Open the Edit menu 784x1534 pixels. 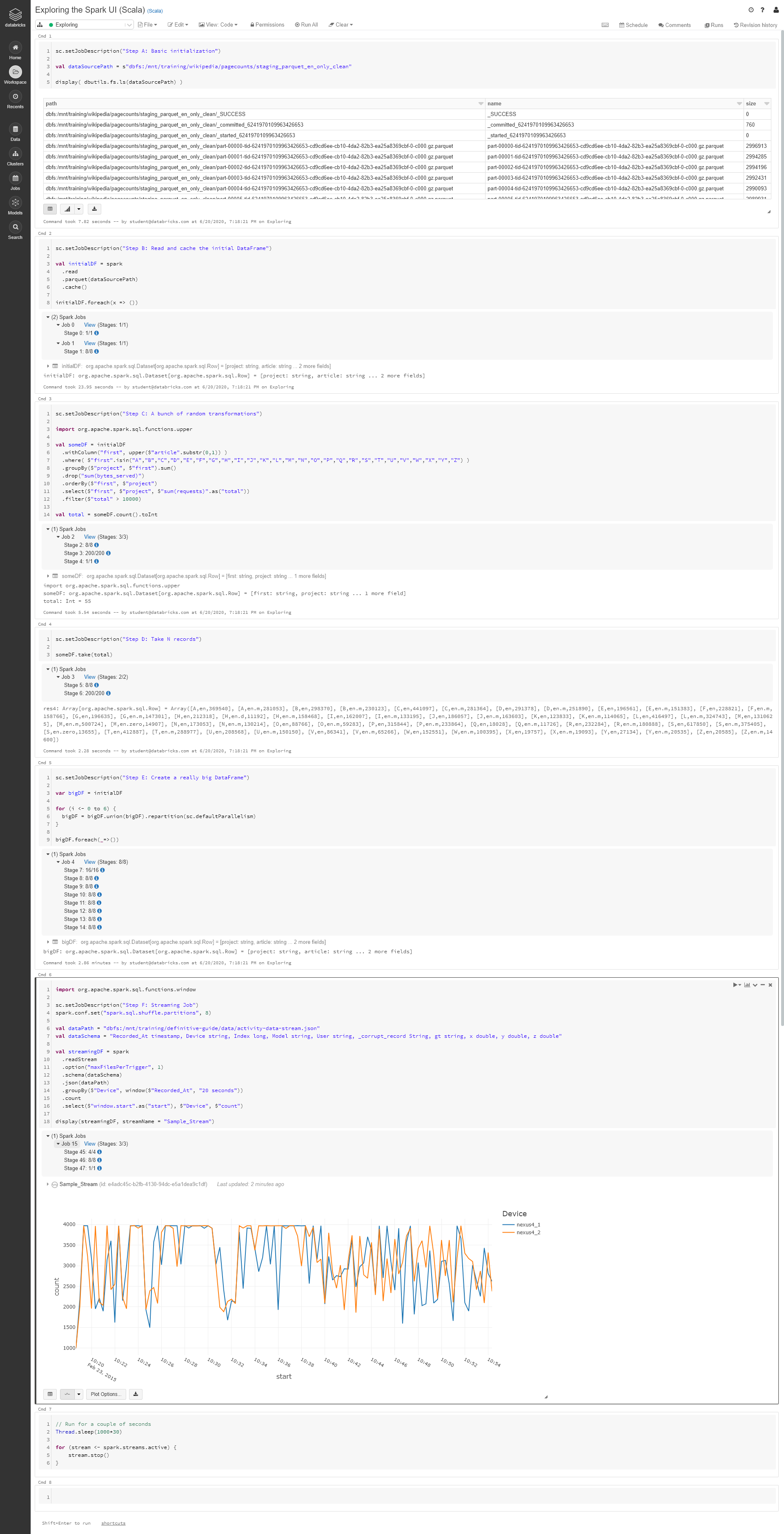pos(178,25)
